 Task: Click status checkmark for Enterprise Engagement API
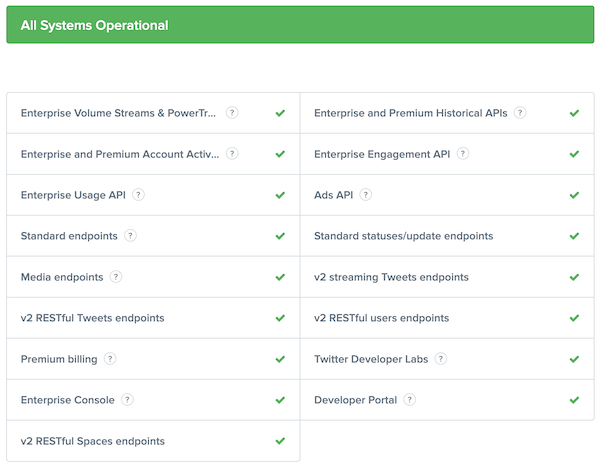(x=574, y=154)
